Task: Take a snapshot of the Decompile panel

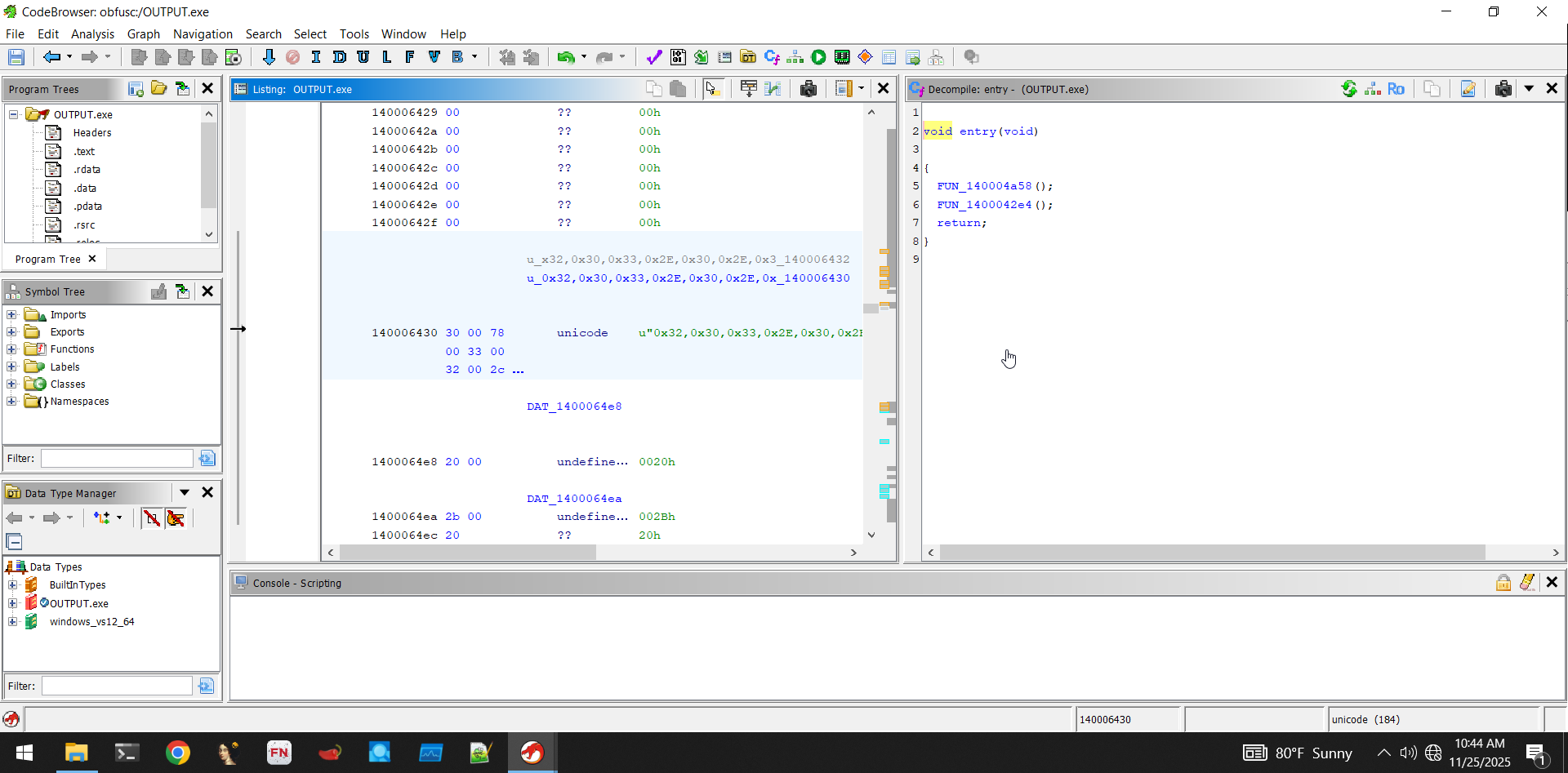Action: click(1503, 89)
